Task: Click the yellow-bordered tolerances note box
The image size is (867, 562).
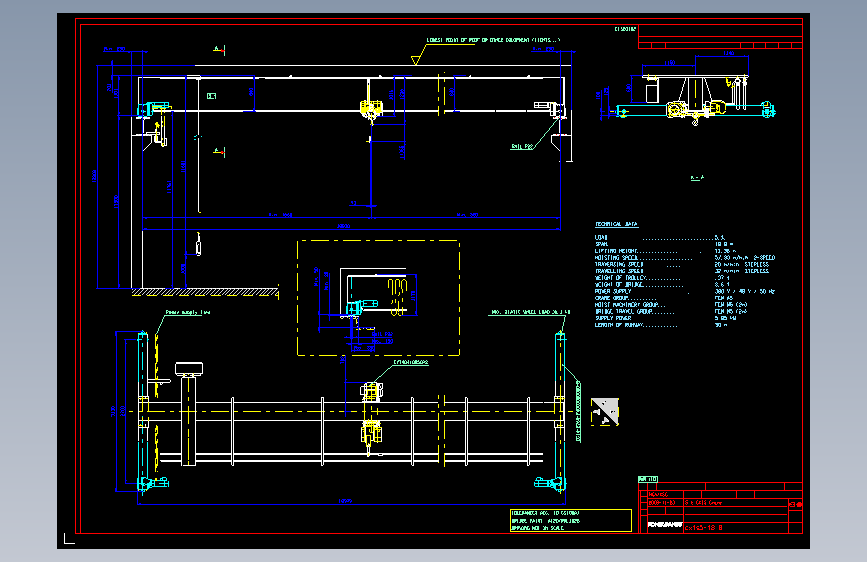Action: tap(571, 521)
